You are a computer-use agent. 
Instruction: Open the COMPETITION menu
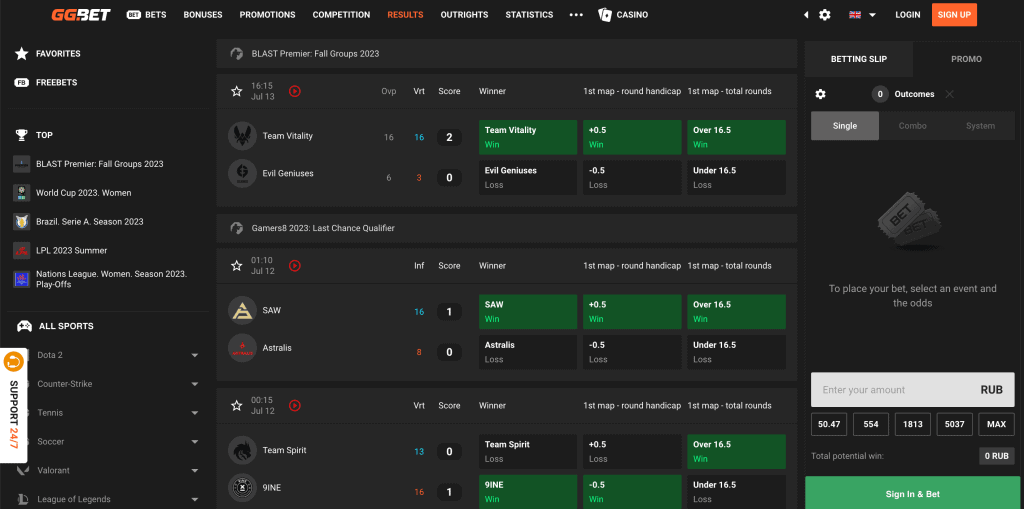click(342, 14)
